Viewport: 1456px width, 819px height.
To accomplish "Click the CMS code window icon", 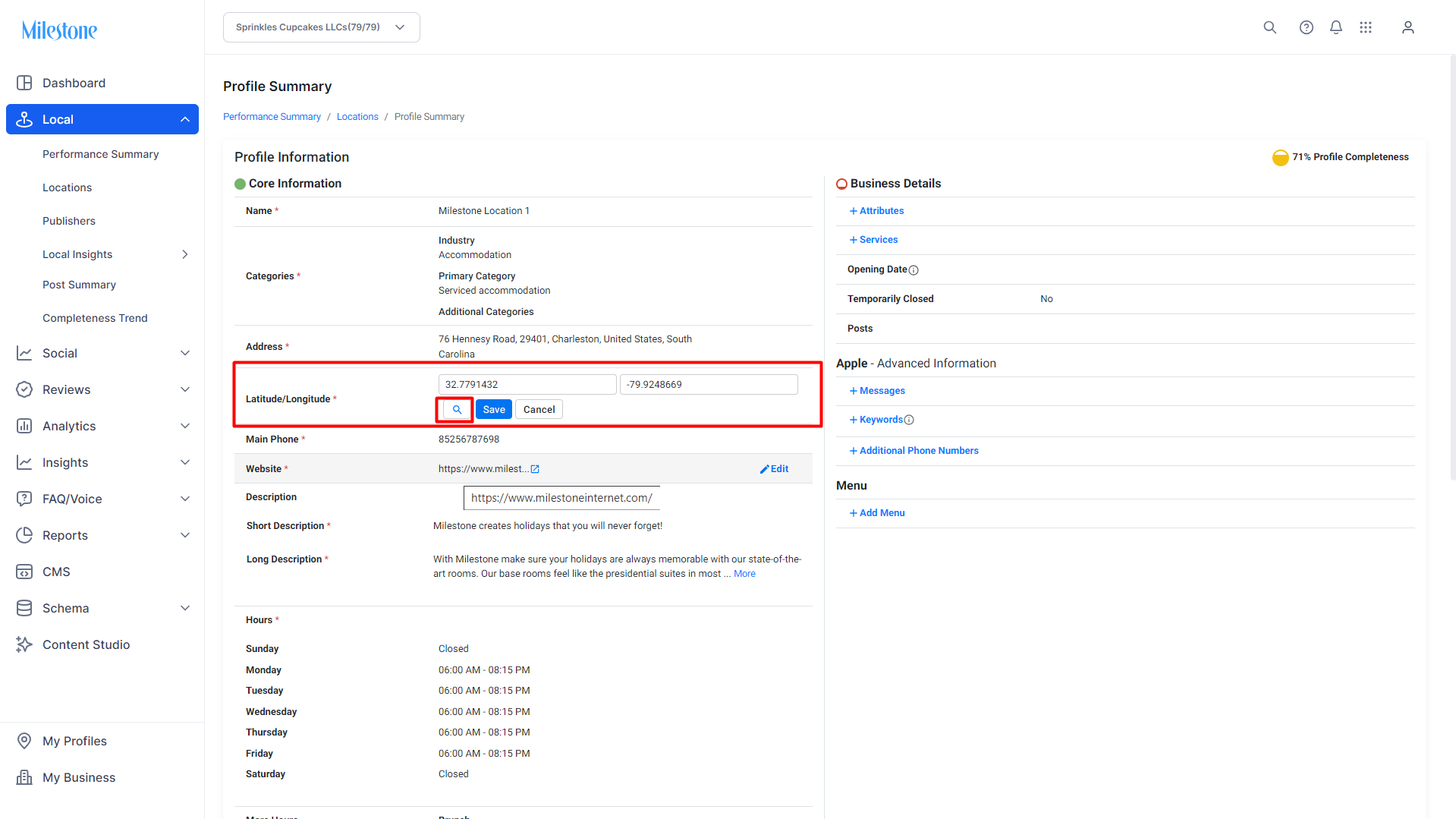I will tap(24, 572).
